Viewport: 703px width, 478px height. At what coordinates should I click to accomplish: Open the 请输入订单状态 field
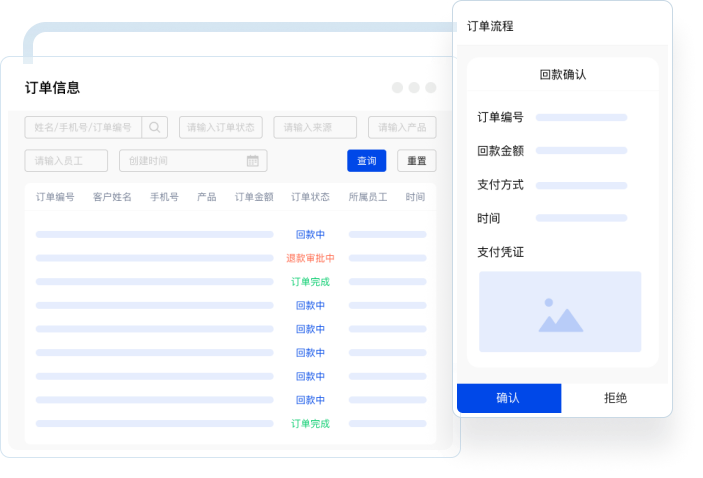pyautogui.click(x=221, y=128)
